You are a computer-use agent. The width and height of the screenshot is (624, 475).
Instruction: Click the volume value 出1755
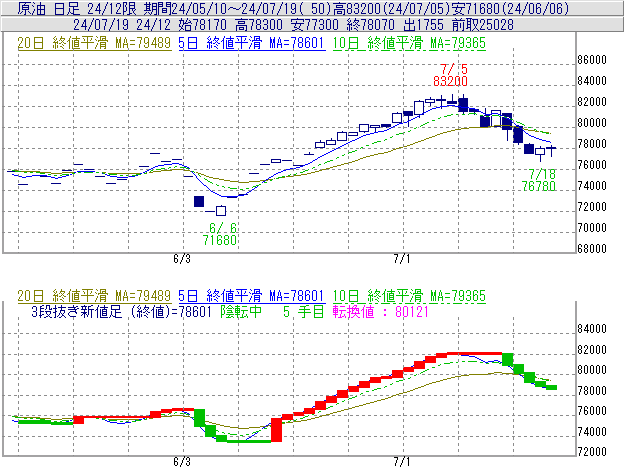[x=423, y=25]
